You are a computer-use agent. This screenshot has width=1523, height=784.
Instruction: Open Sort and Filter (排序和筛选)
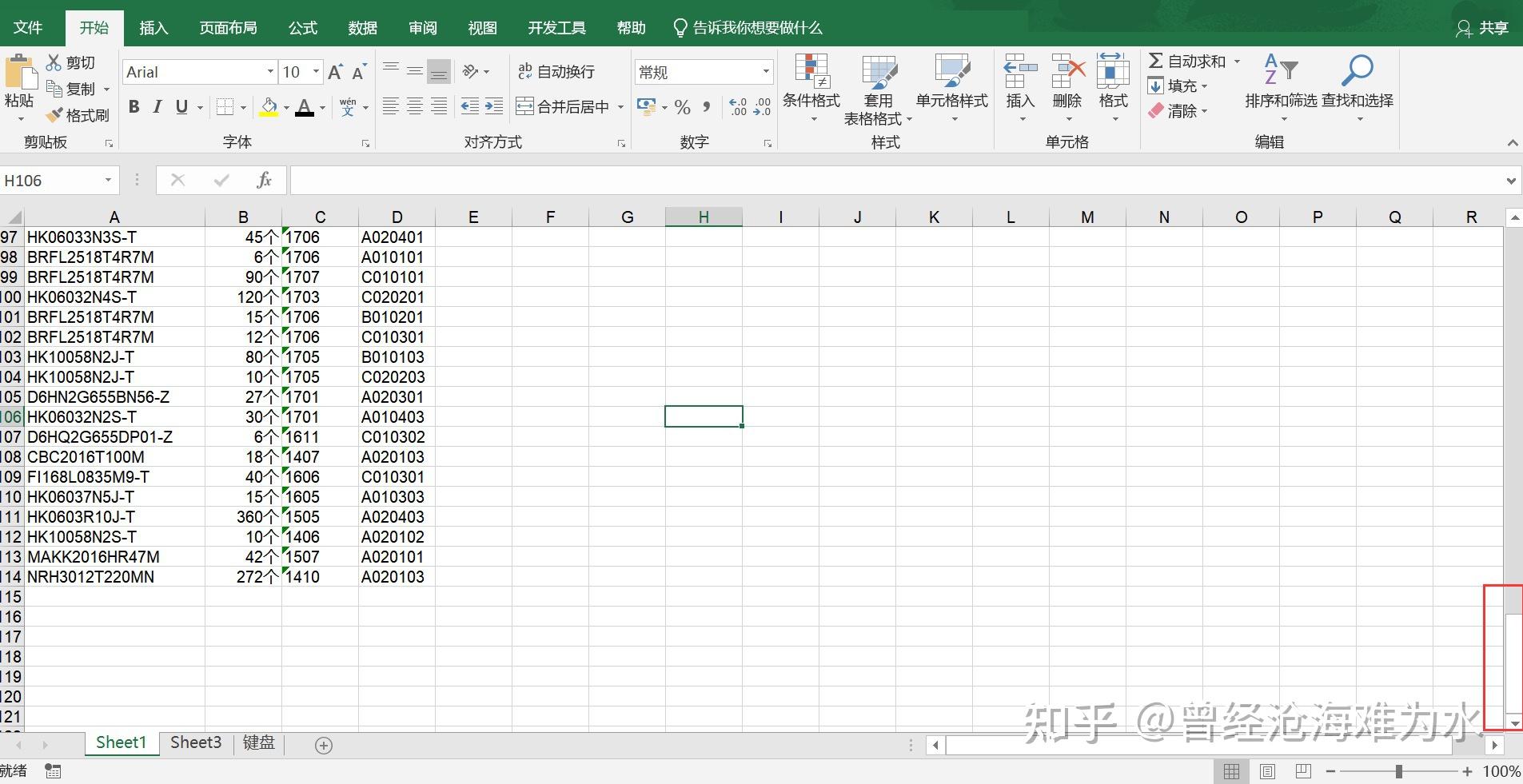1281,89
